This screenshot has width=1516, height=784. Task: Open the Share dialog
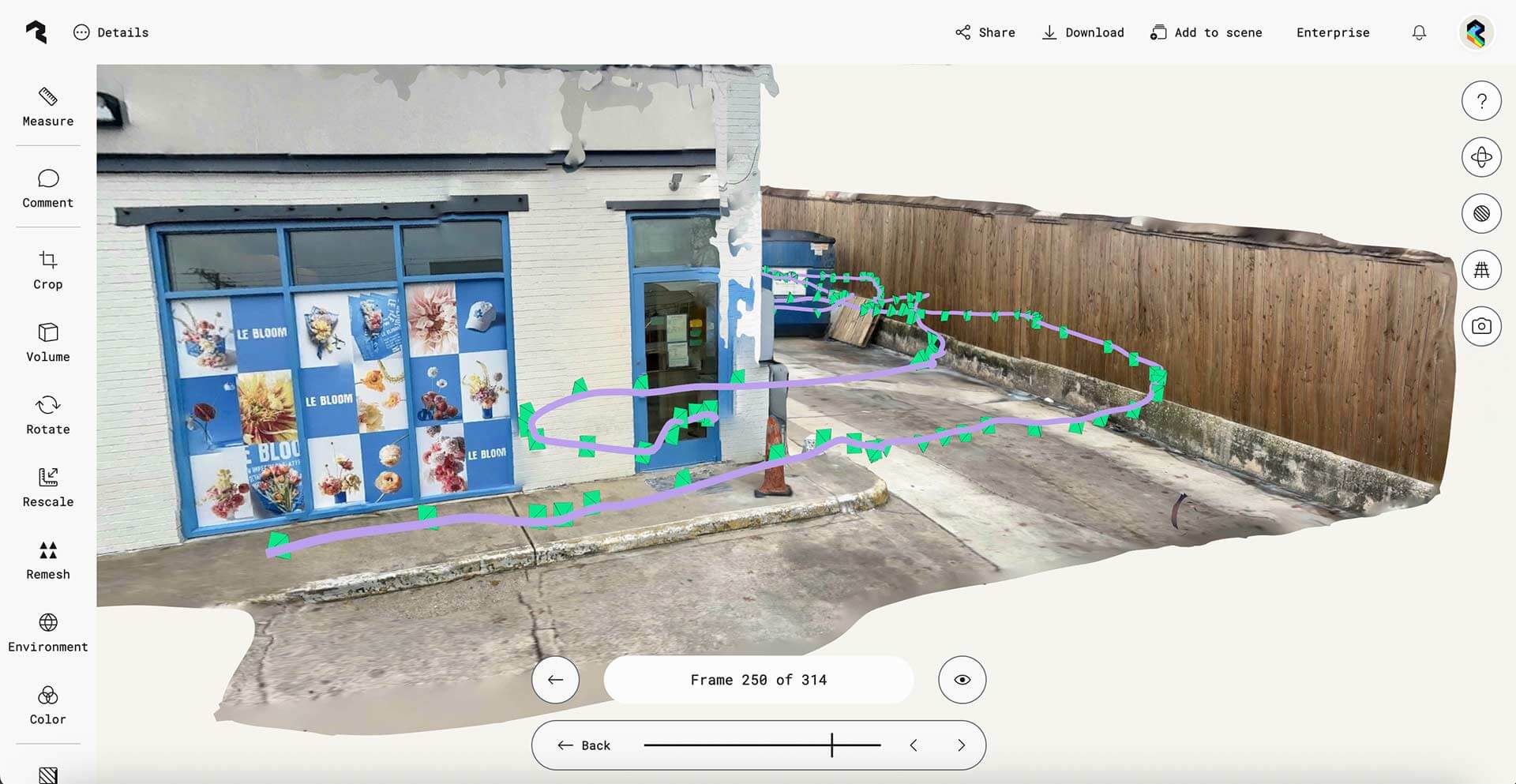[985, 32]
